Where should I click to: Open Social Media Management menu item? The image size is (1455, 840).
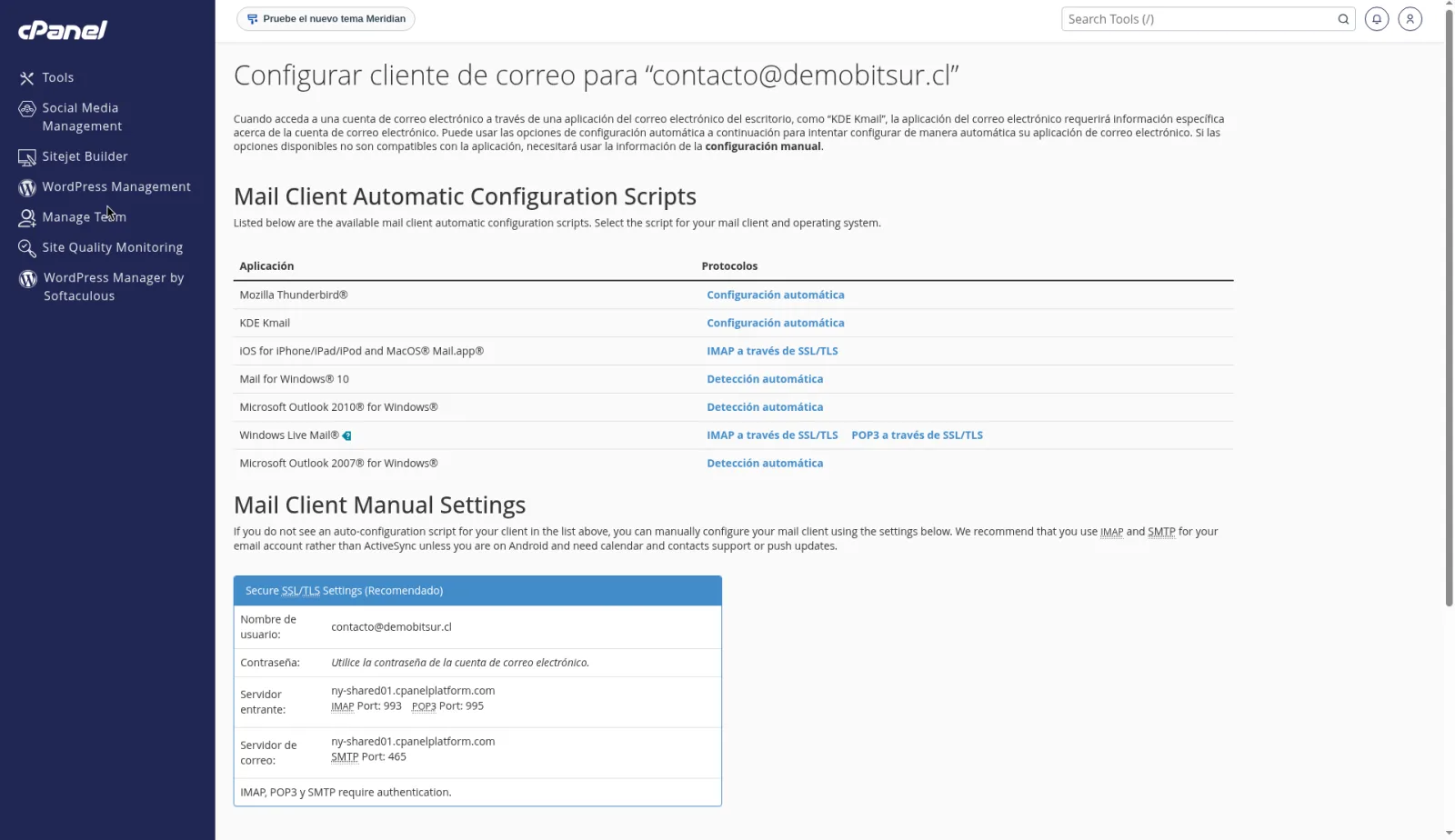[x=82, y=117]
